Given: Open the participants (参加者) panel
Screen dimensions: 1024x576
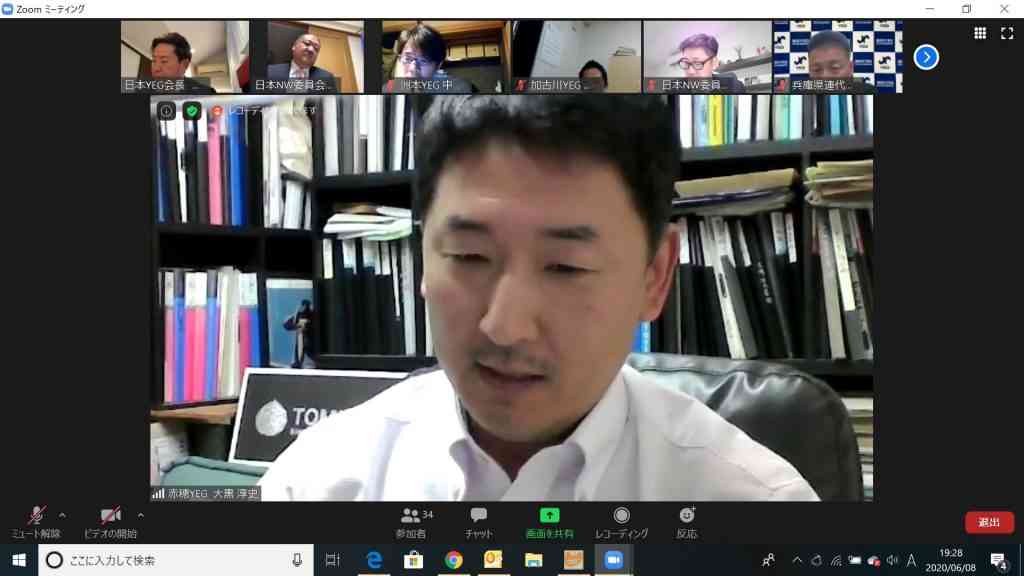Looking at the screenshot, I should (411, 522).
